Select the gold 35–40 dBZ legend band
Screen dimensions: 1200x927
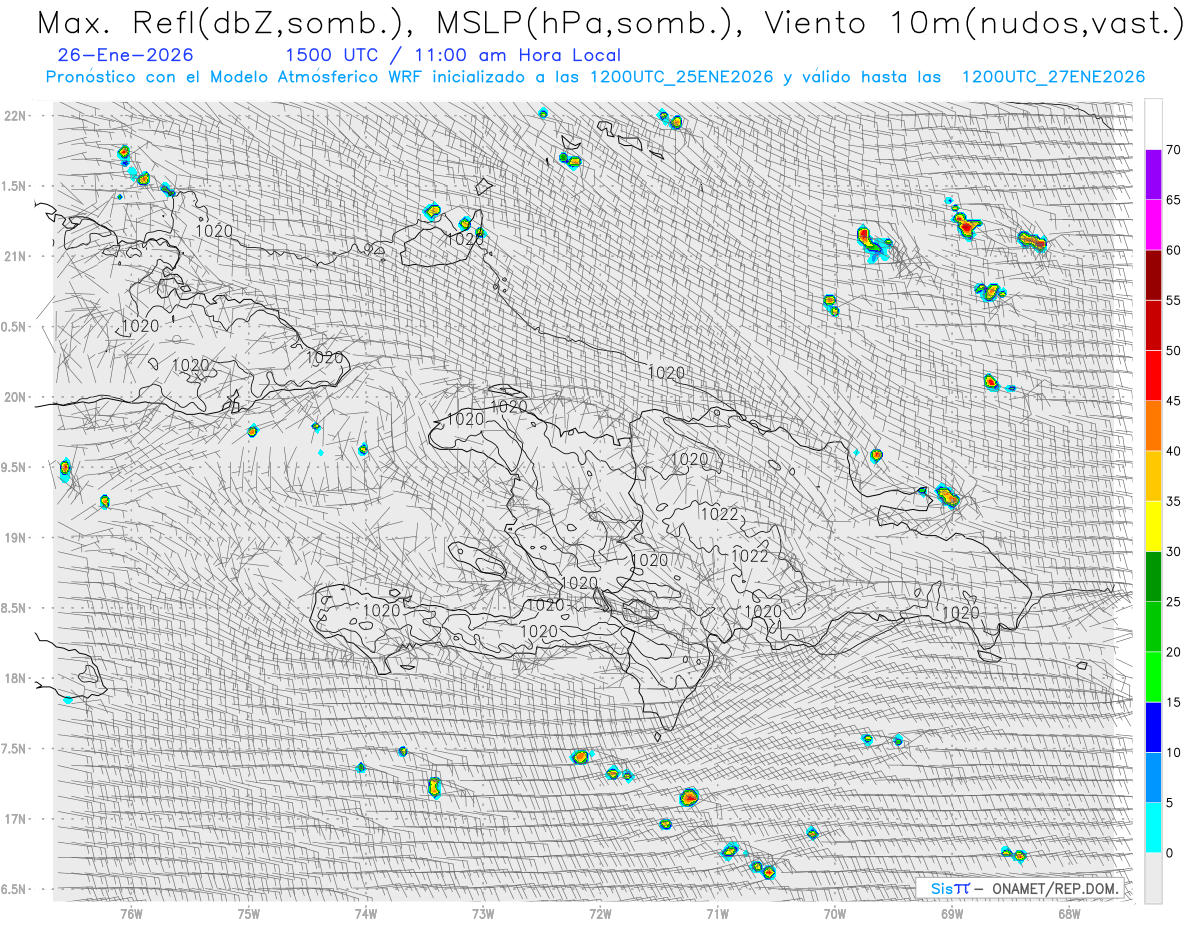[x=1153, y=476]
